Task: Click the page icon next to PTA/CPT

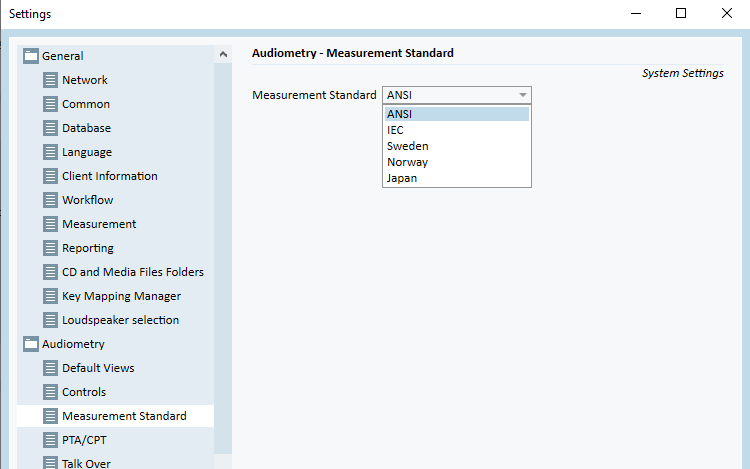Action: coord(50,440)
